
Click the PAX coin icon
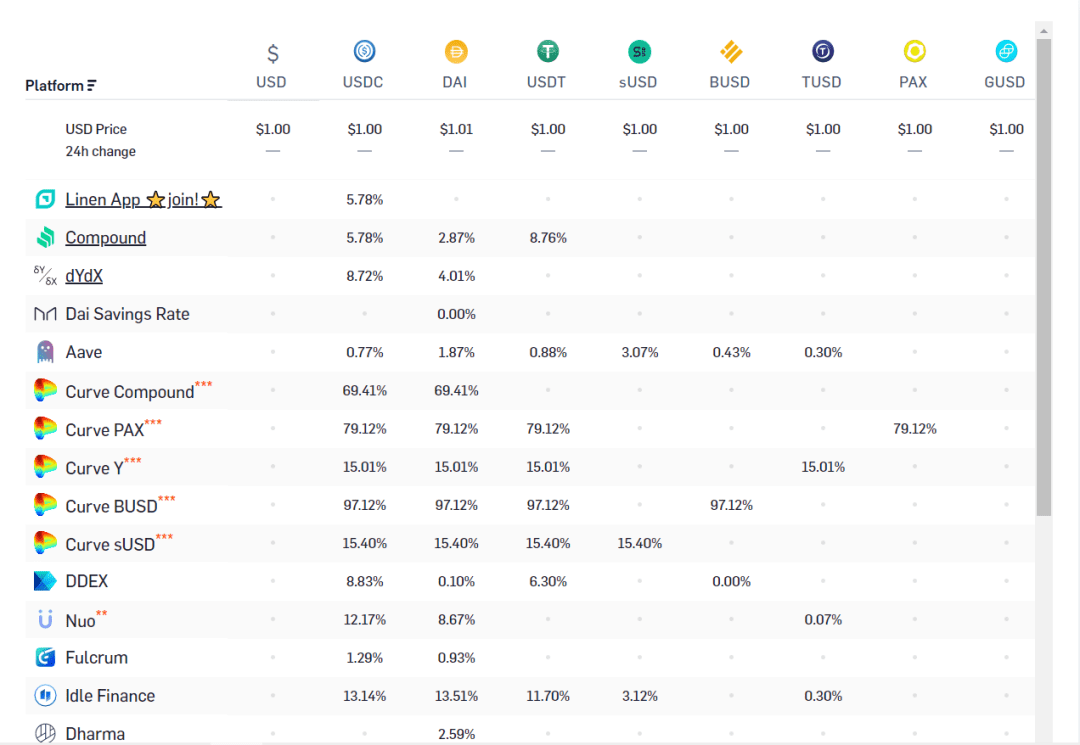click(x=914, y=51)
